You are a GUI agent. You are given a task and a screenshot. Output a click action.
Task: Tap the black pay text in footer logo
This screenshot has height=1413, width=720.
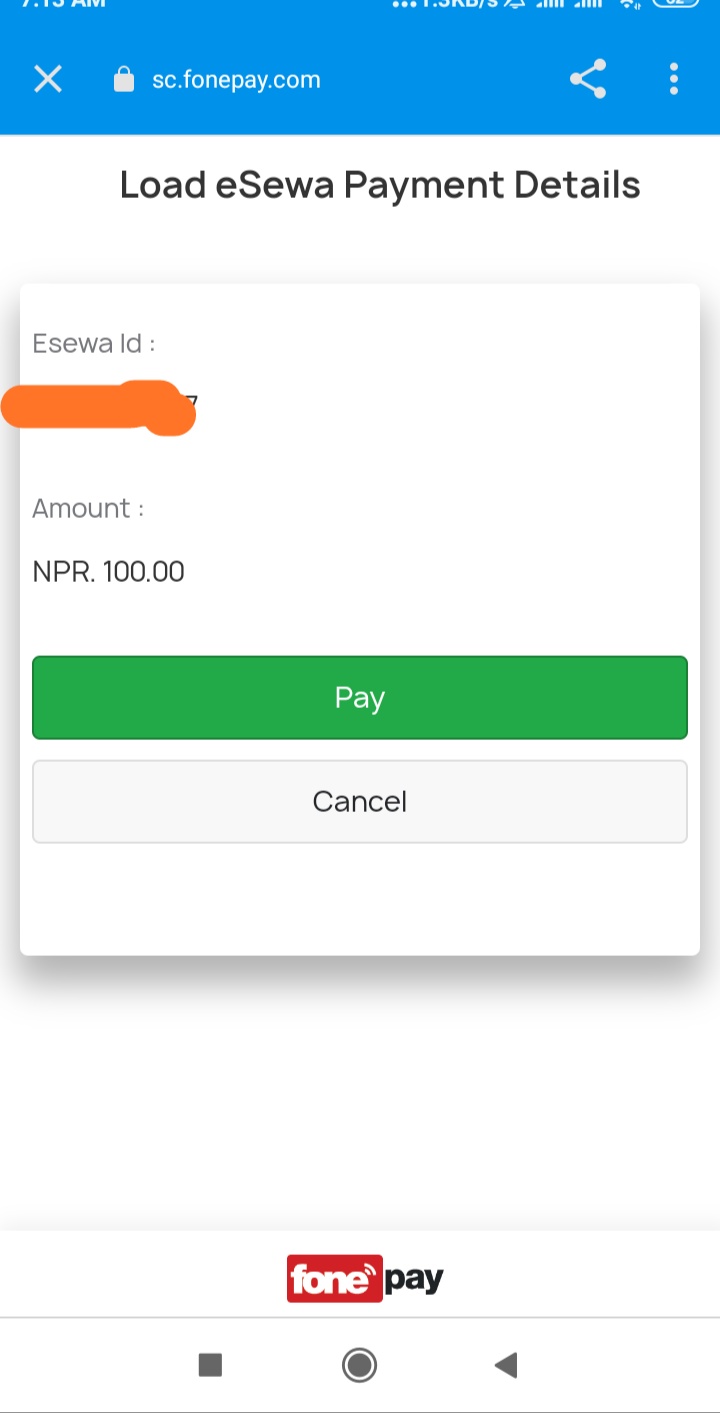pos(414,1279)
